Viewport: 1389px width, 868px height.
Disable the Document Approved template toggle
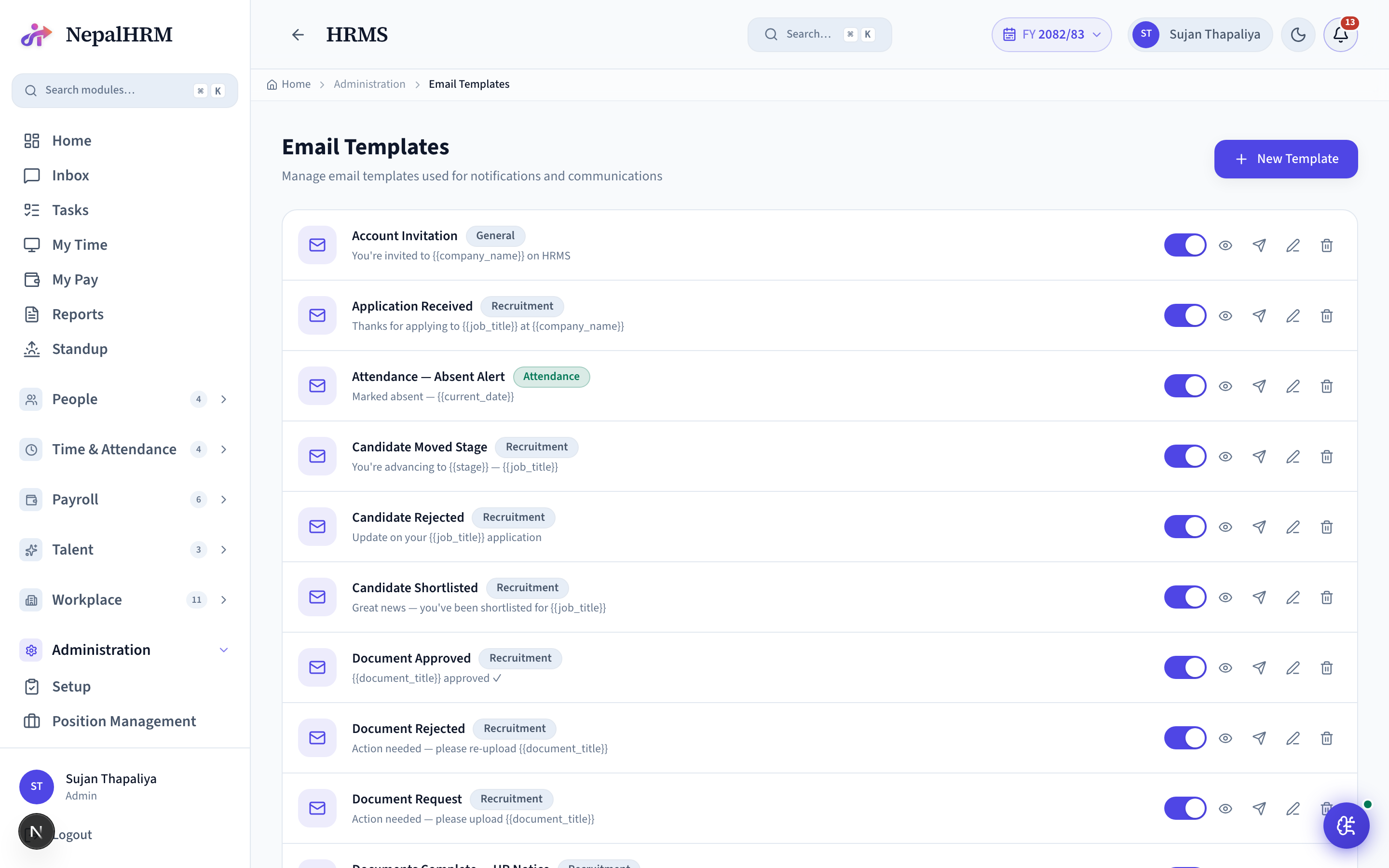(1185, 668)
